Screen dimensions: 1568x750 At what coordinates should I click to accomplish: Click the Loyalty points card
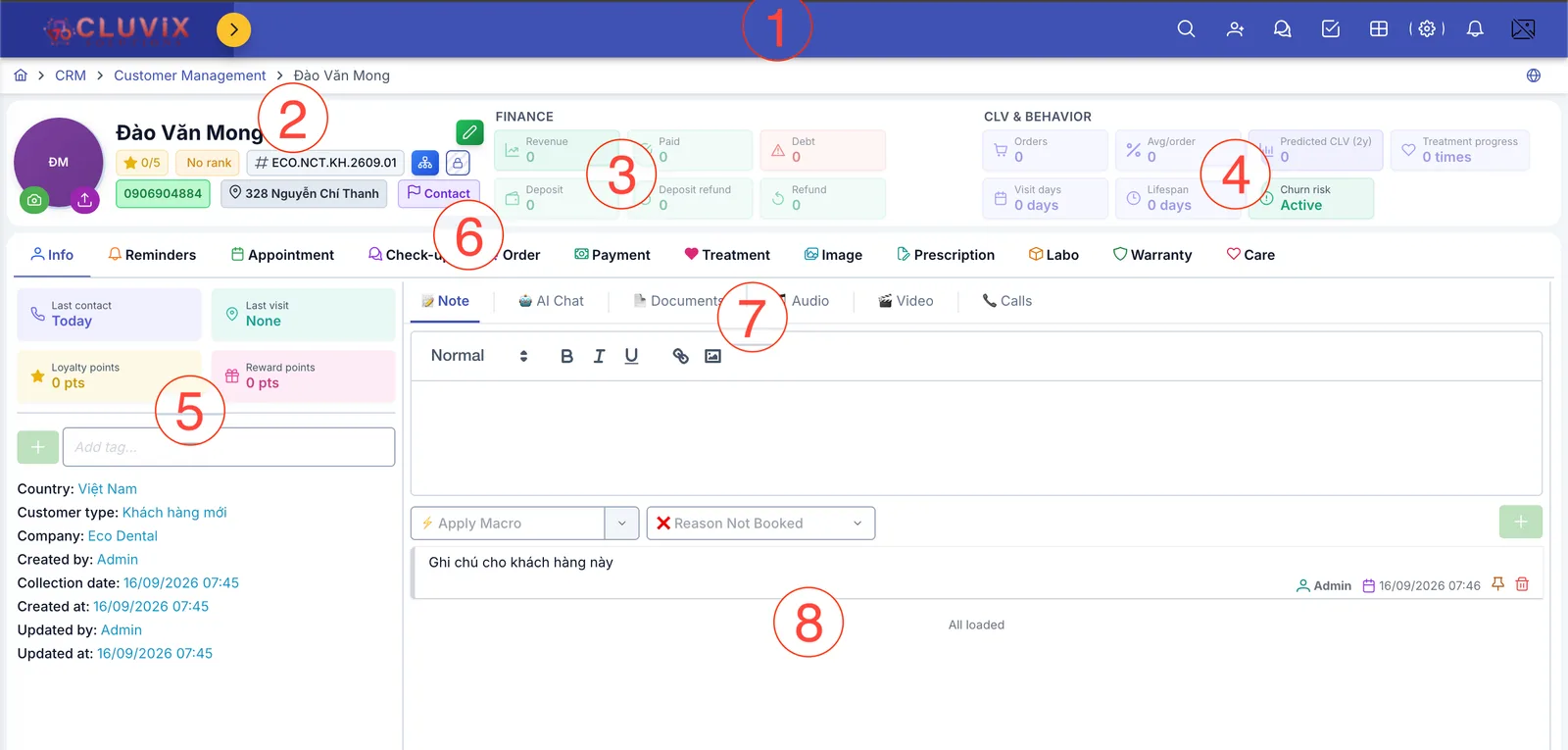point(109,376)
